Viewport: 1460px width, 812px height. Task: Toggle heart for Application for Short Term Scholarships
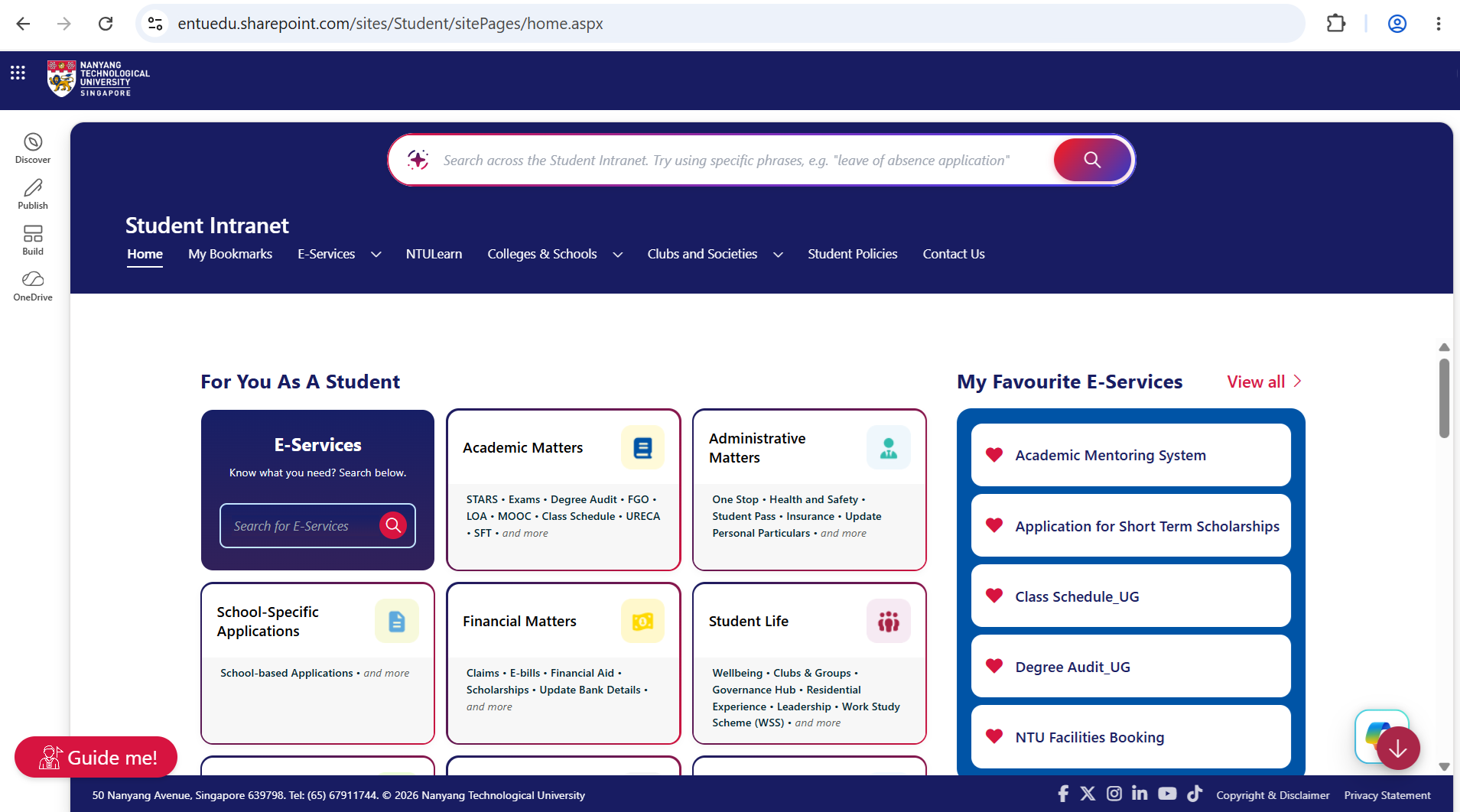pos(994,525)
